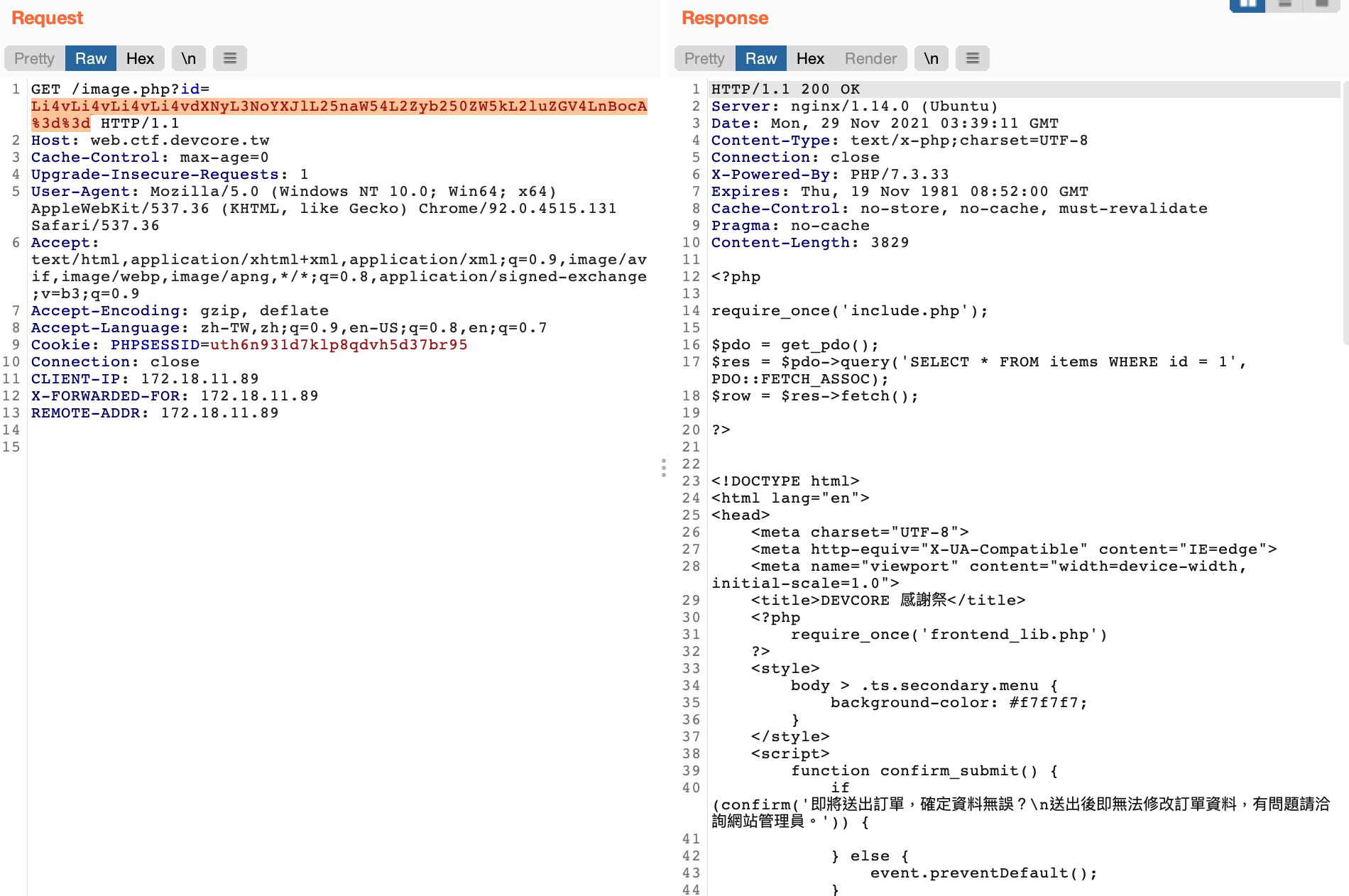Click the Raw tab in the Request panel
This screenshot has height=896, width=1349.
click(90, 58)
